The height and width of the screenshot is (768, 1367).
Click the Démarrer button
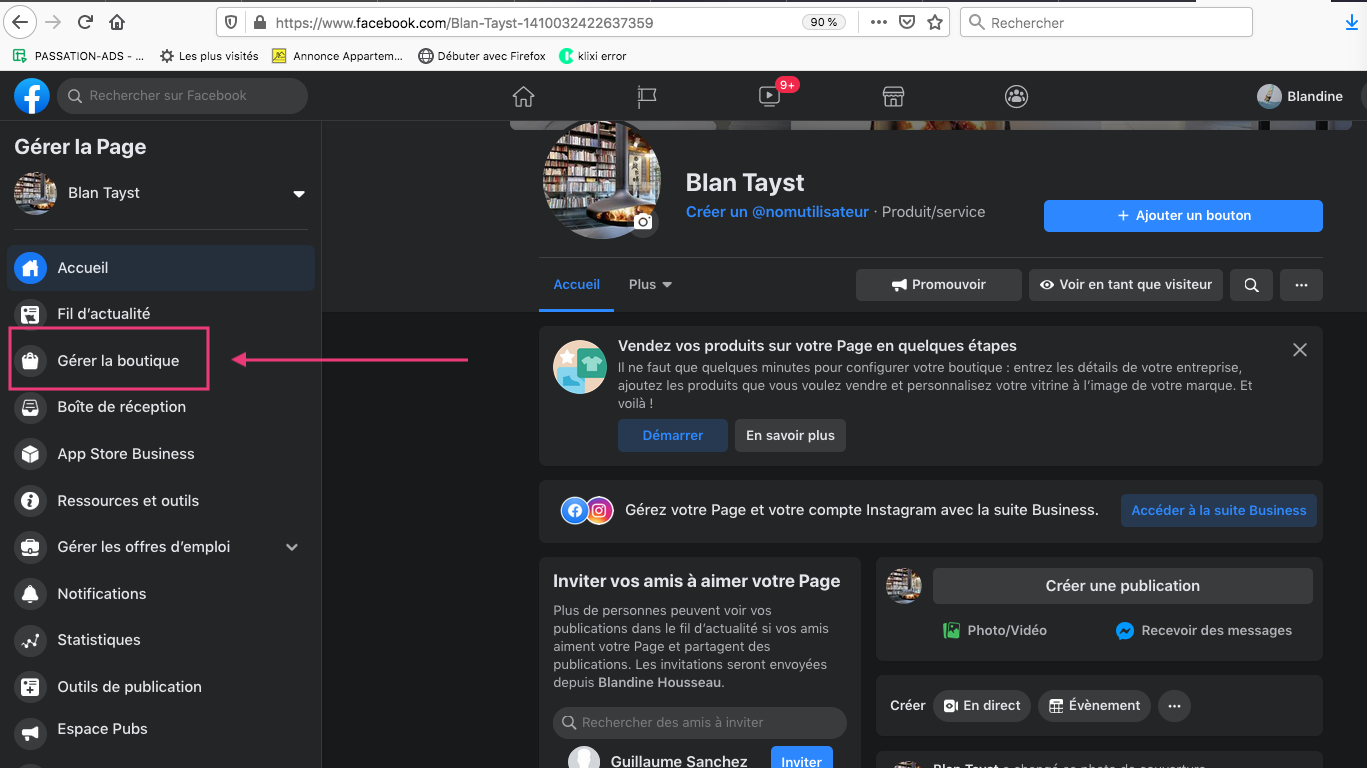673,436
